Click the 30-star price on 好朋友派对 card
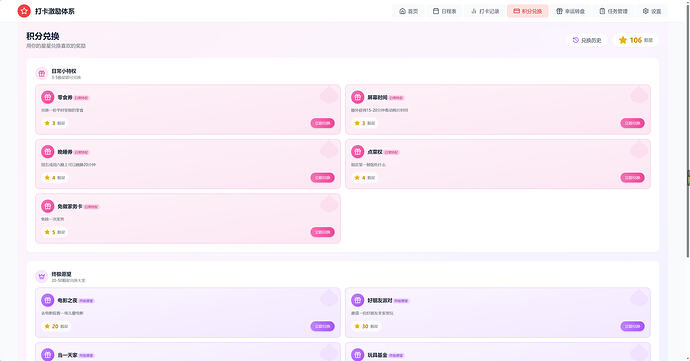 366,326
